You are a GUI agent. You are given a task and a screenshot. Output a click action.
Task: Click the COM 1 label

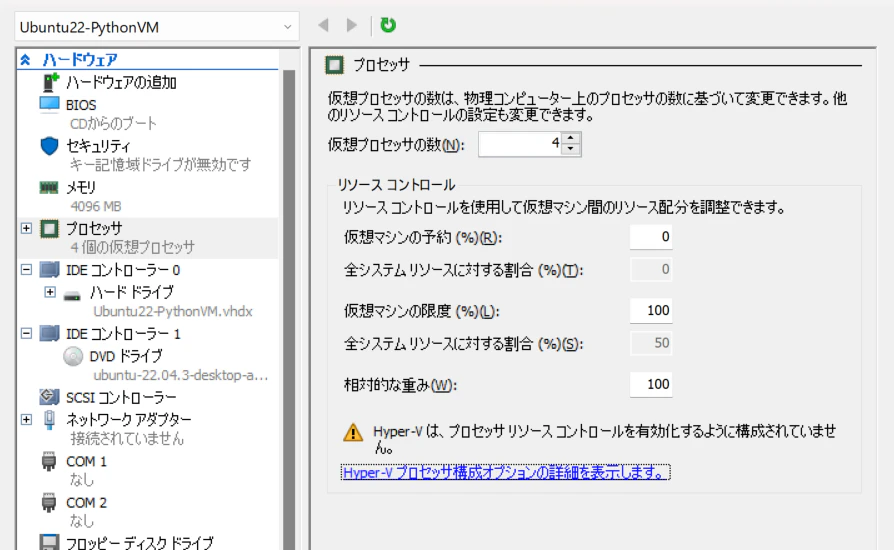pyautogui.click(x=86, y=461)
